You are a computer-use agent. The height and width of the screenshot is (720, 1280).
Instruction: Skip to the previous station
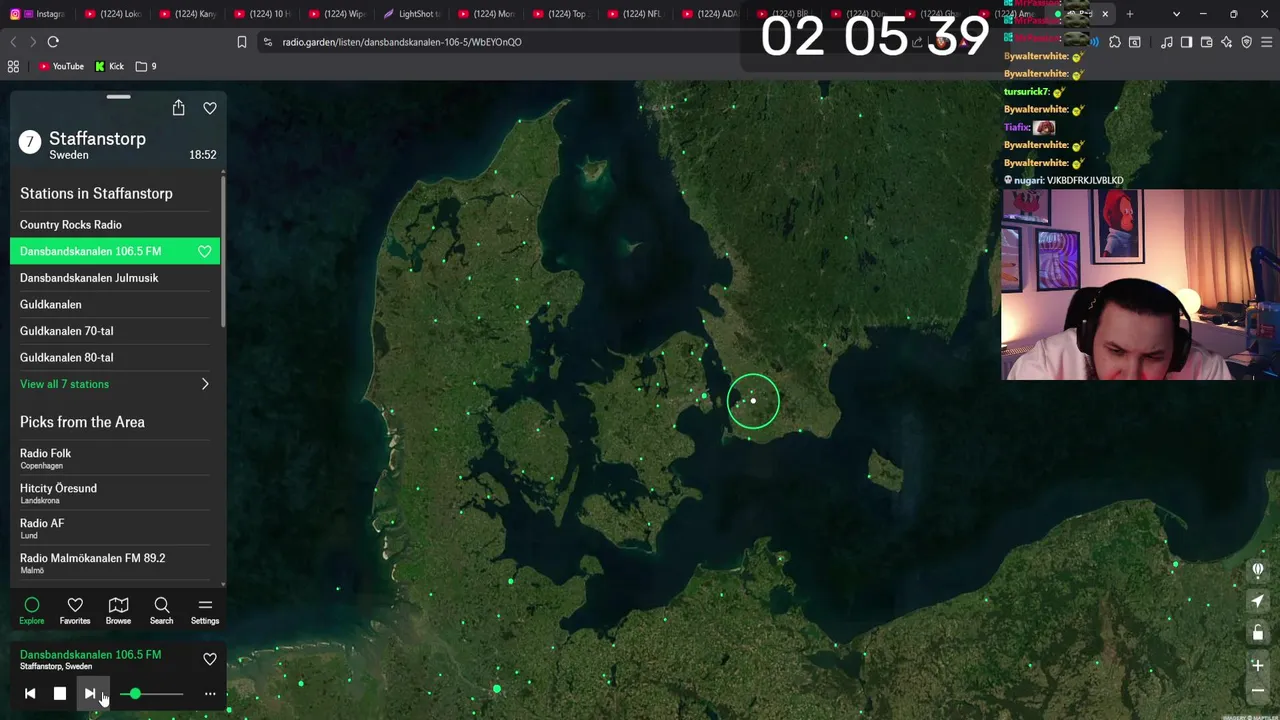tap(30, 693)
